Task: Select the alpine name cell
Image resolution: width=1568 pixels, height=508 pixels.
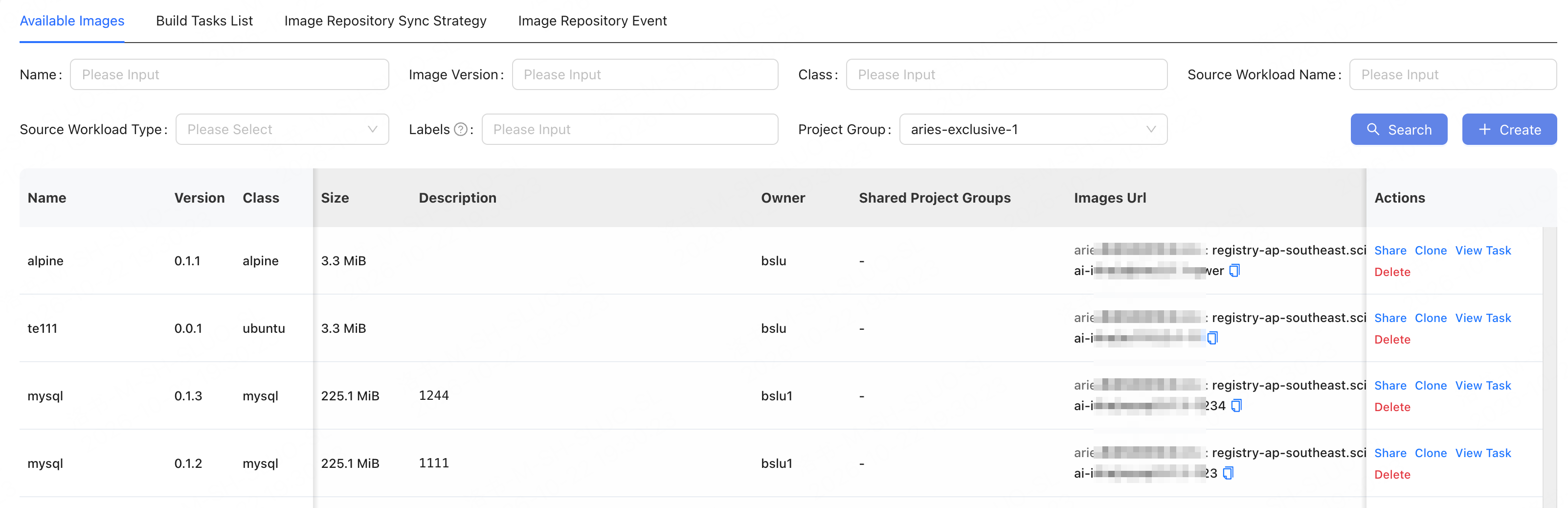Action: coord(45,261)
